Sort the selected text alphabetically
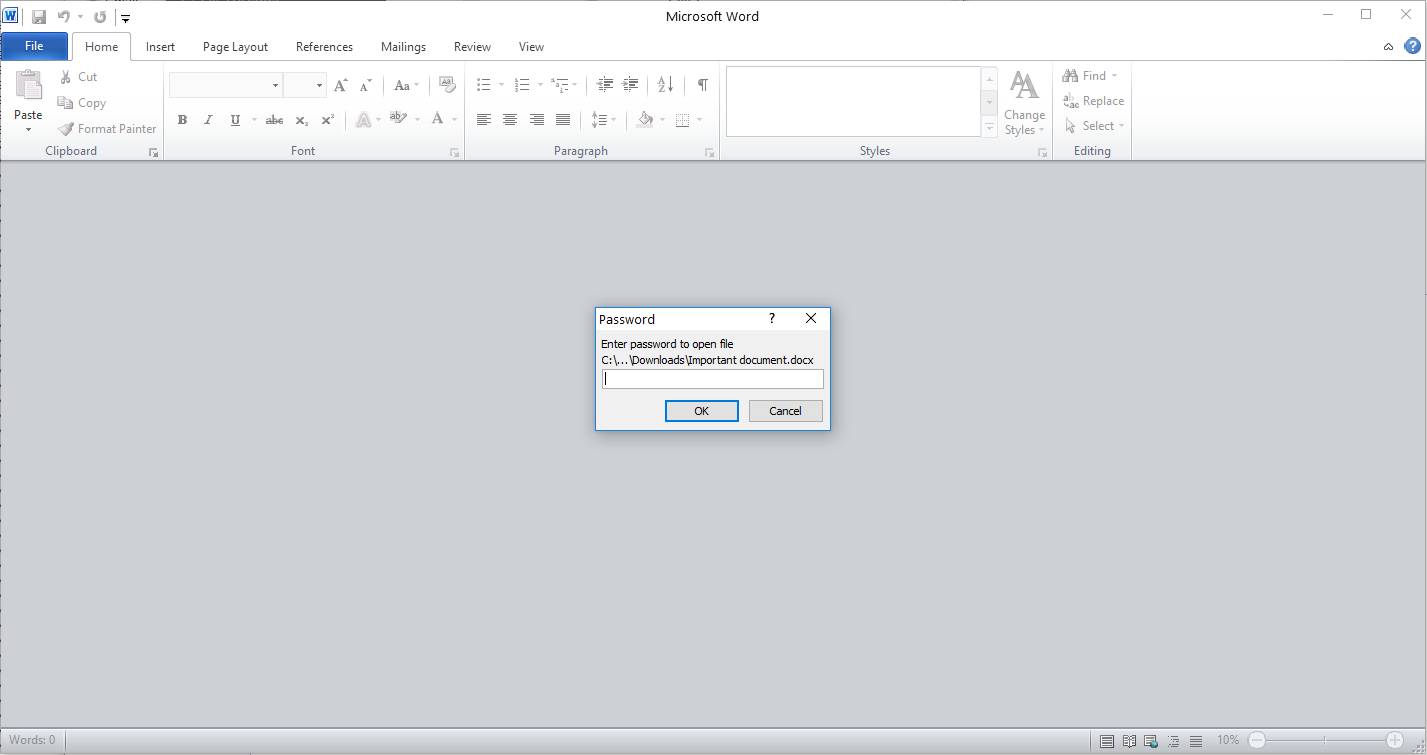Image resolution: width=1427 pixels, height=755 pixels. pyautogui.click(x=665, y=85)
